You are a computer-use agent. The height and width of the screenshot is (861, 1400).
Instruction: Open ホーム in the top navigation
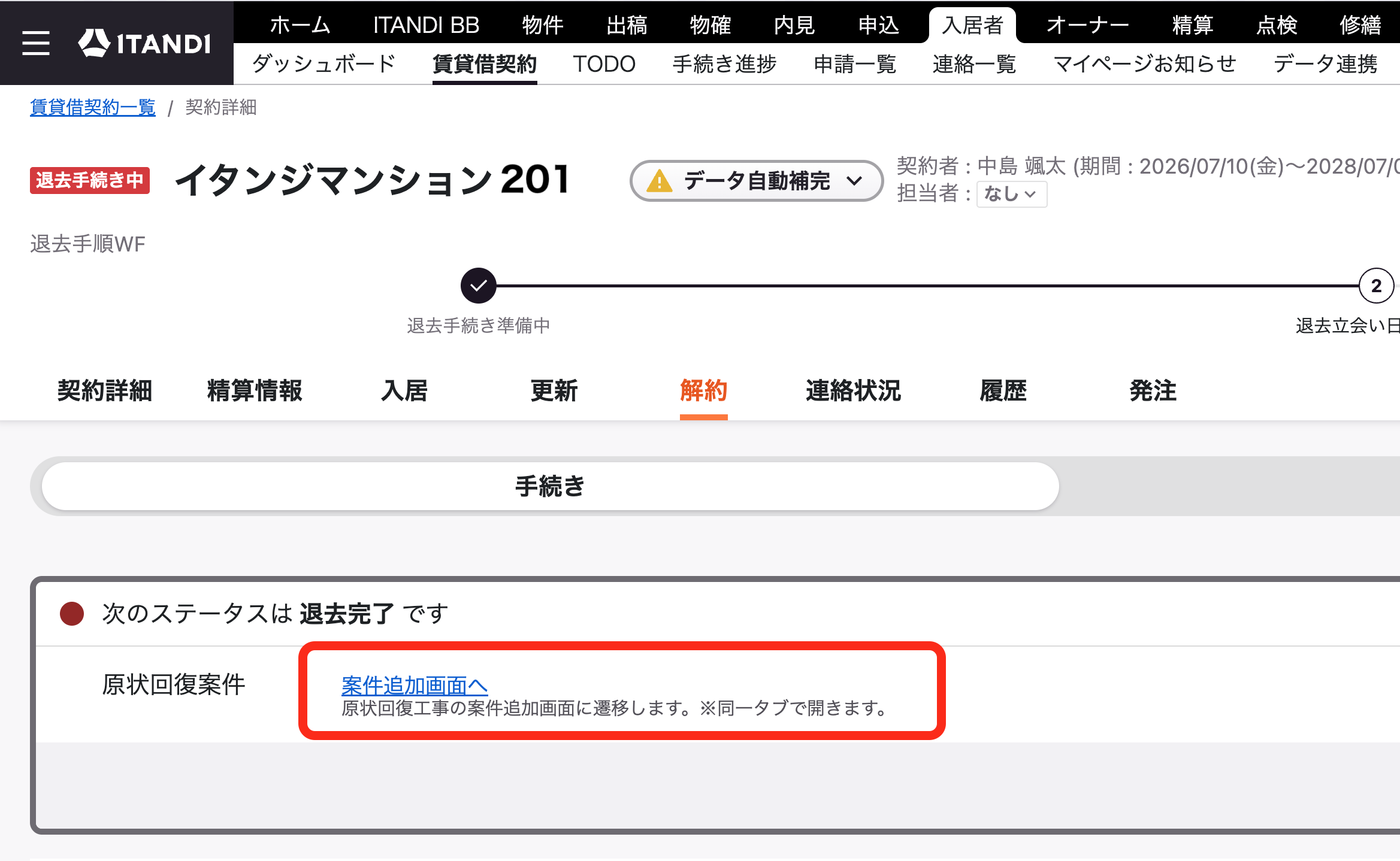pos(300,25)
